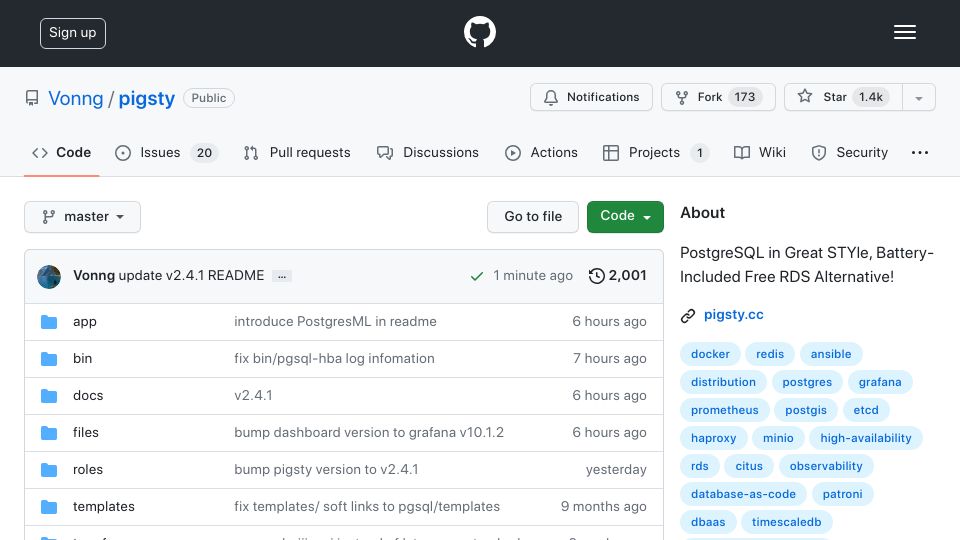Click the patroni topic tag
Viewport: 960px width, 540px height.
(842, 495)
